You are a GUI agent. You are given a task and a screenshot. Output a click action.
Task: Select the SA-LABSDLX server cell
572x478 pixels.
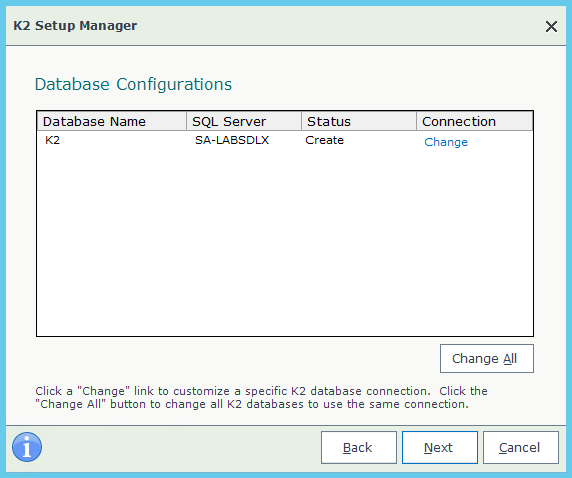point(232,140)
